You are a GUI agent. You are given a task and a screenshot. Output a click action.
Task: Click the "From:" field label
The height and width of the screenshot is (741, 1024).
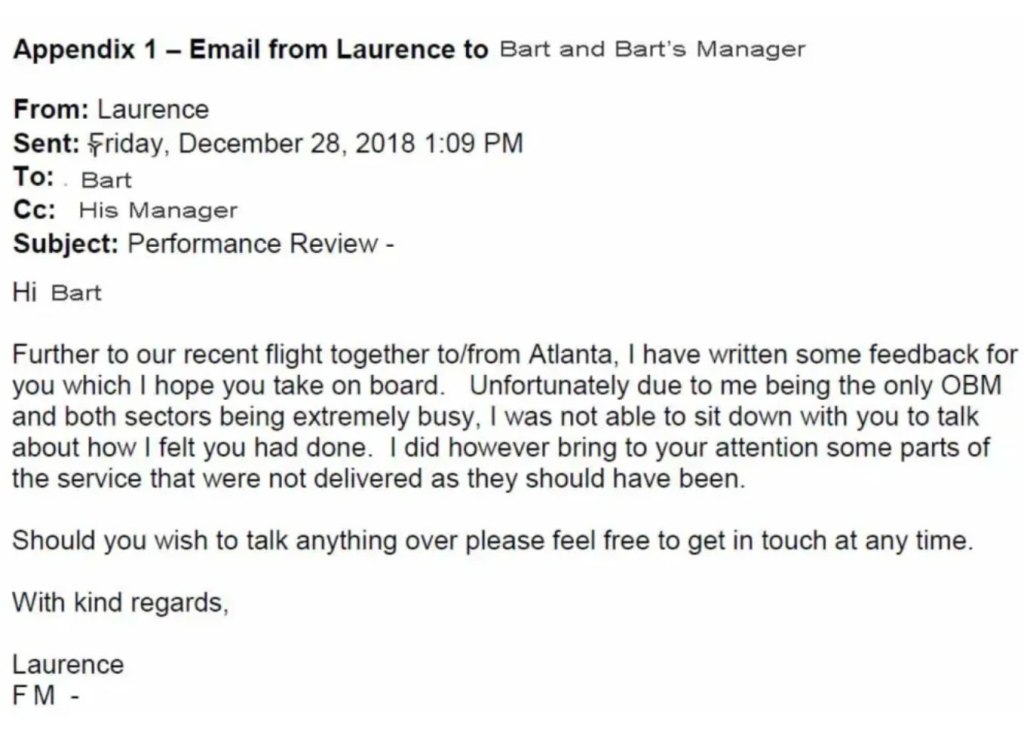51,109
